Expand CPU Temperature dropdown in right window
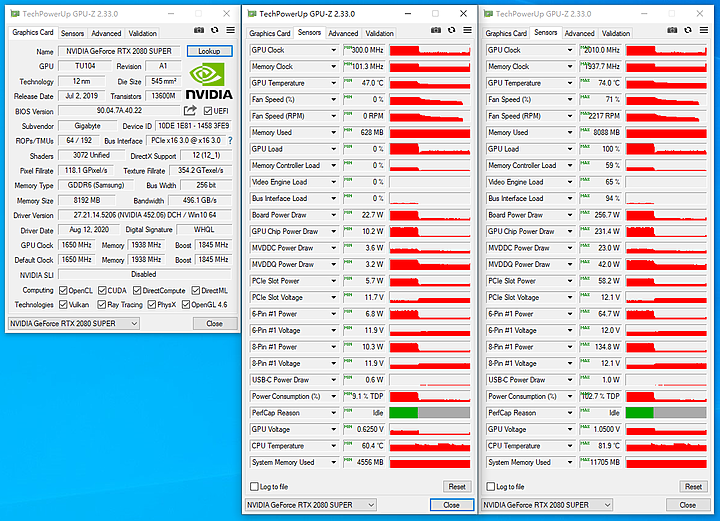Image resolution: width=720 pixels, height=521 pixels. (x=570, y=446)
